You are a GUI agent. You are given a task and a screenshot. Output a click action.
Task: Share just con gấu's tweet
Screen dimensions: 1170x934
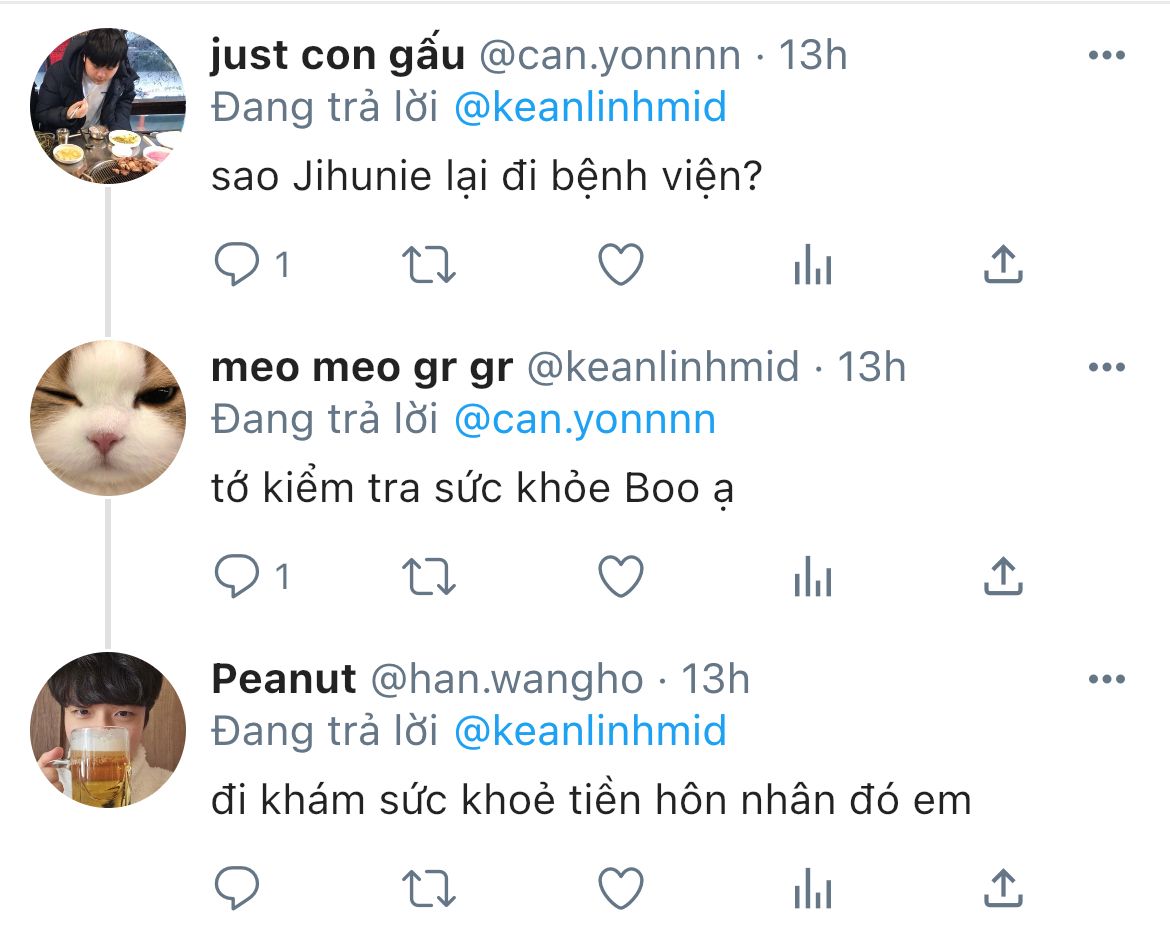pos(1002,265)
